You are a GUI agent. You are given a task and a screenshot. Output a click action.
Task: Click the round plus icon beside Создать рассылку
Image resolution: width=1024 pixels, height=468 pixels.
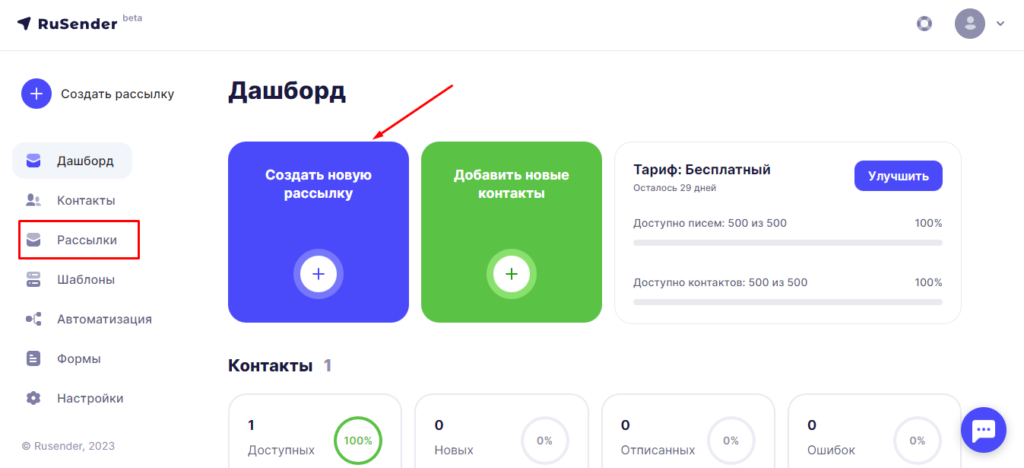pos(37,94)
